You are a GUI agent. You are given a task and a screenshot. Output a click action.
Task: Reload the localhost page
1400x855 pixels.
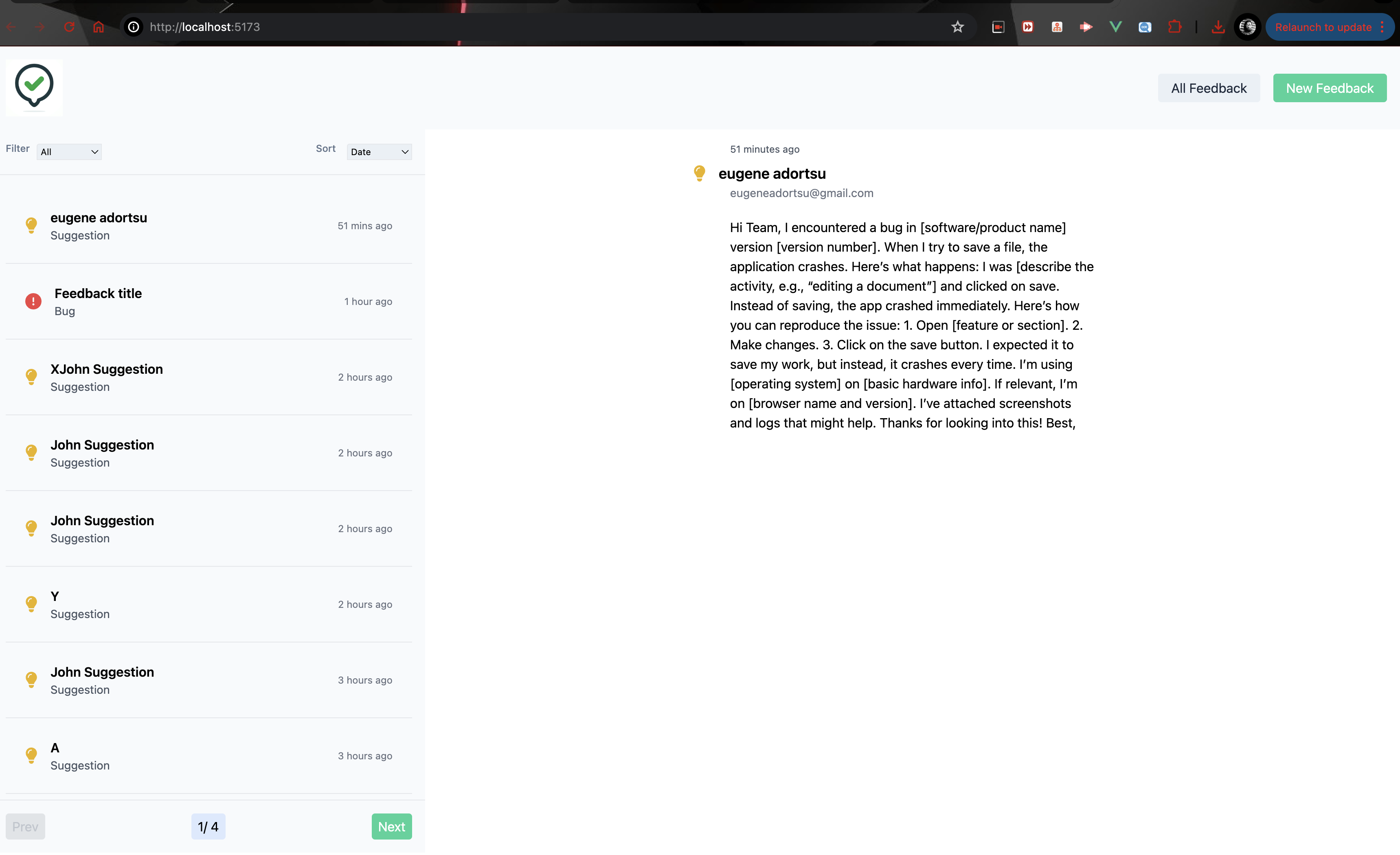[69, 27]
